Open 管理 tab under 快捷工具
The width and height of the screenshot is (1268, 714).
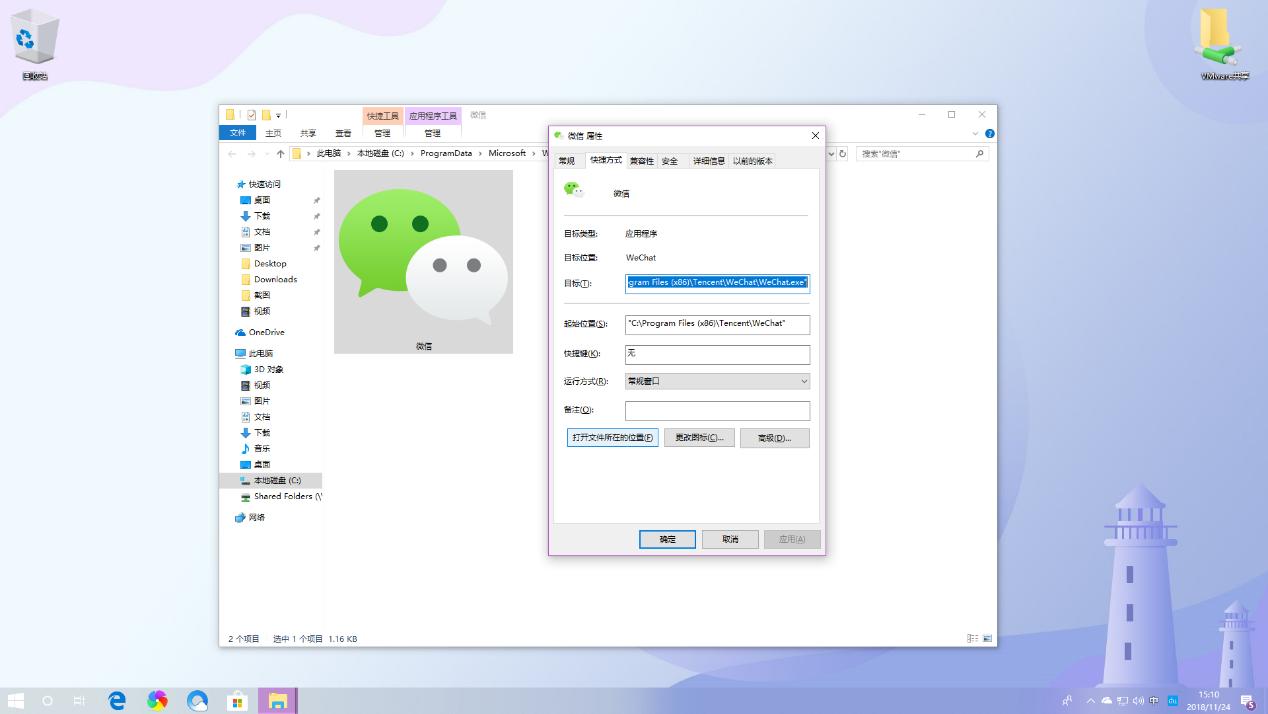[382, 133]
